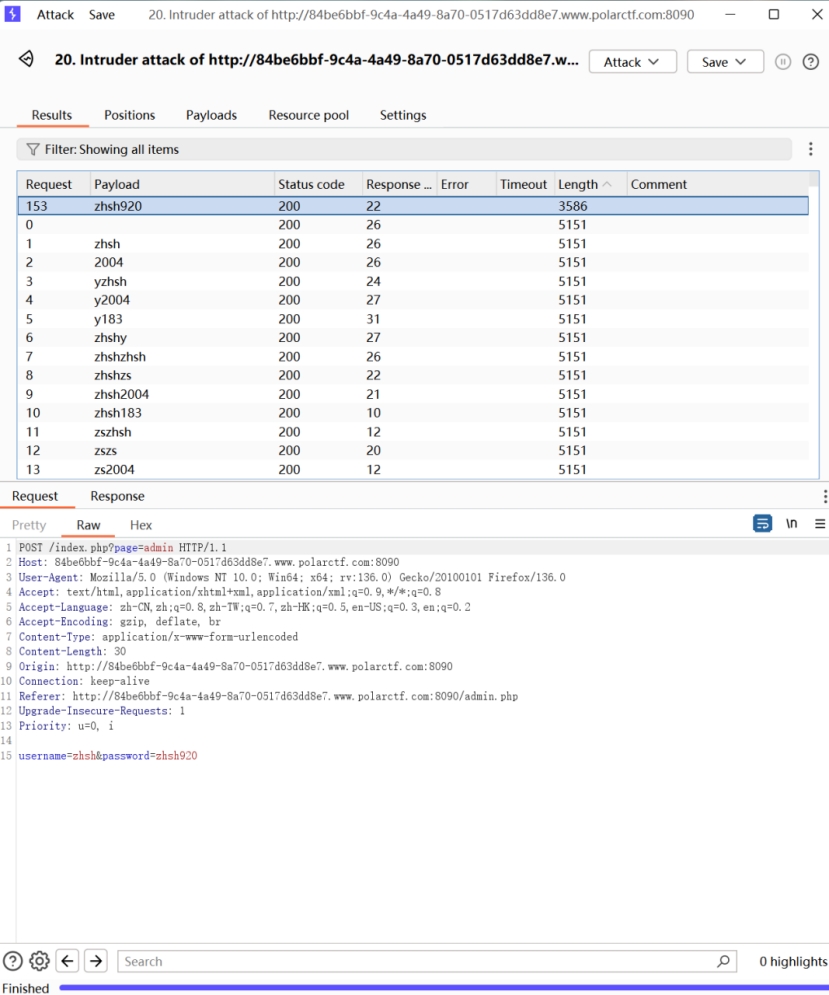This screenshot has height=995, width=829.
Task: Select result row with payload zszhsh
Action: pos(413,432)
